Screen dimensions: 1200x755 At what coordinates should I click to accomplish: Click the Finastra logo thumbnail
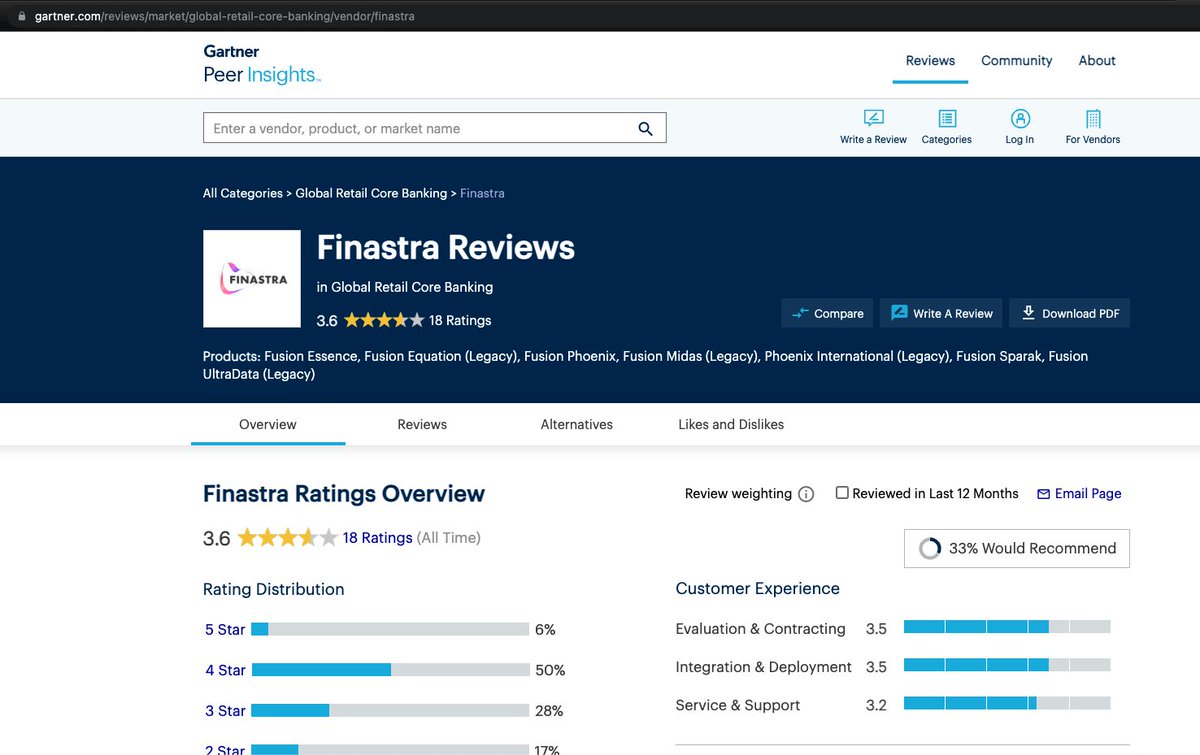point(252,279)
